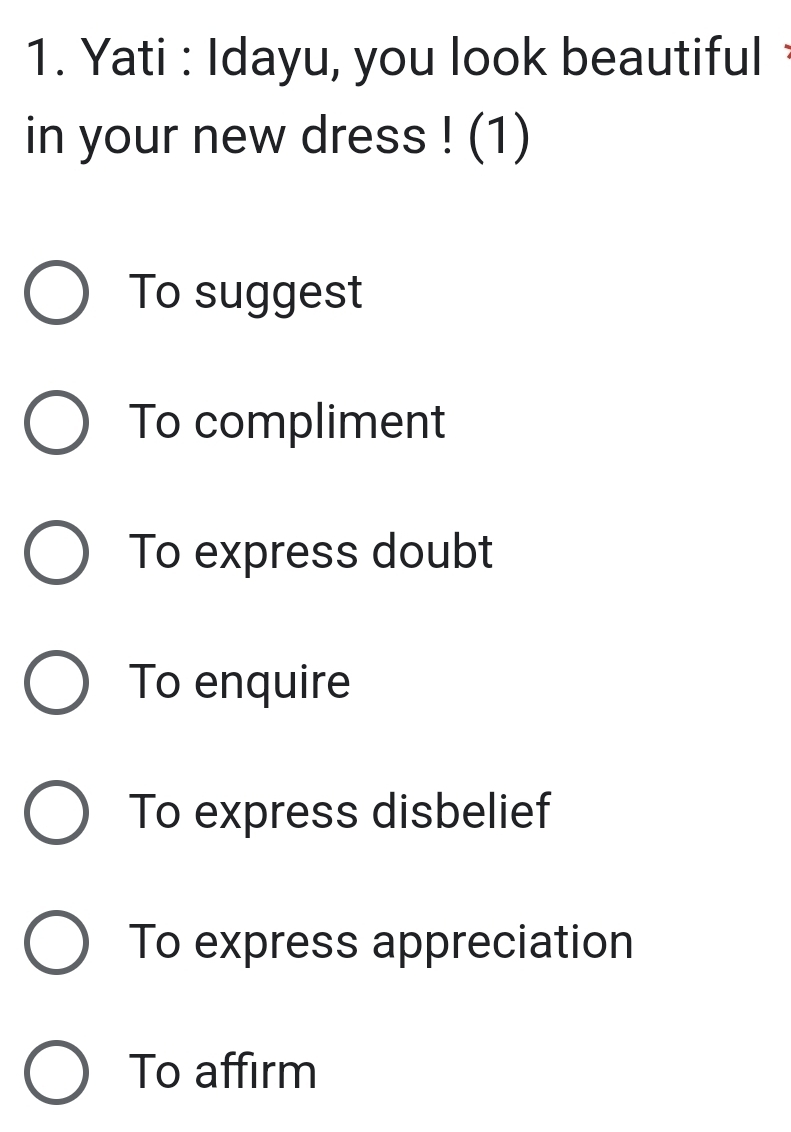The height and width of the screenshot is (1132, 791).
Task: Choose the "To affirm" radio button
Action: coord(56,1072)
